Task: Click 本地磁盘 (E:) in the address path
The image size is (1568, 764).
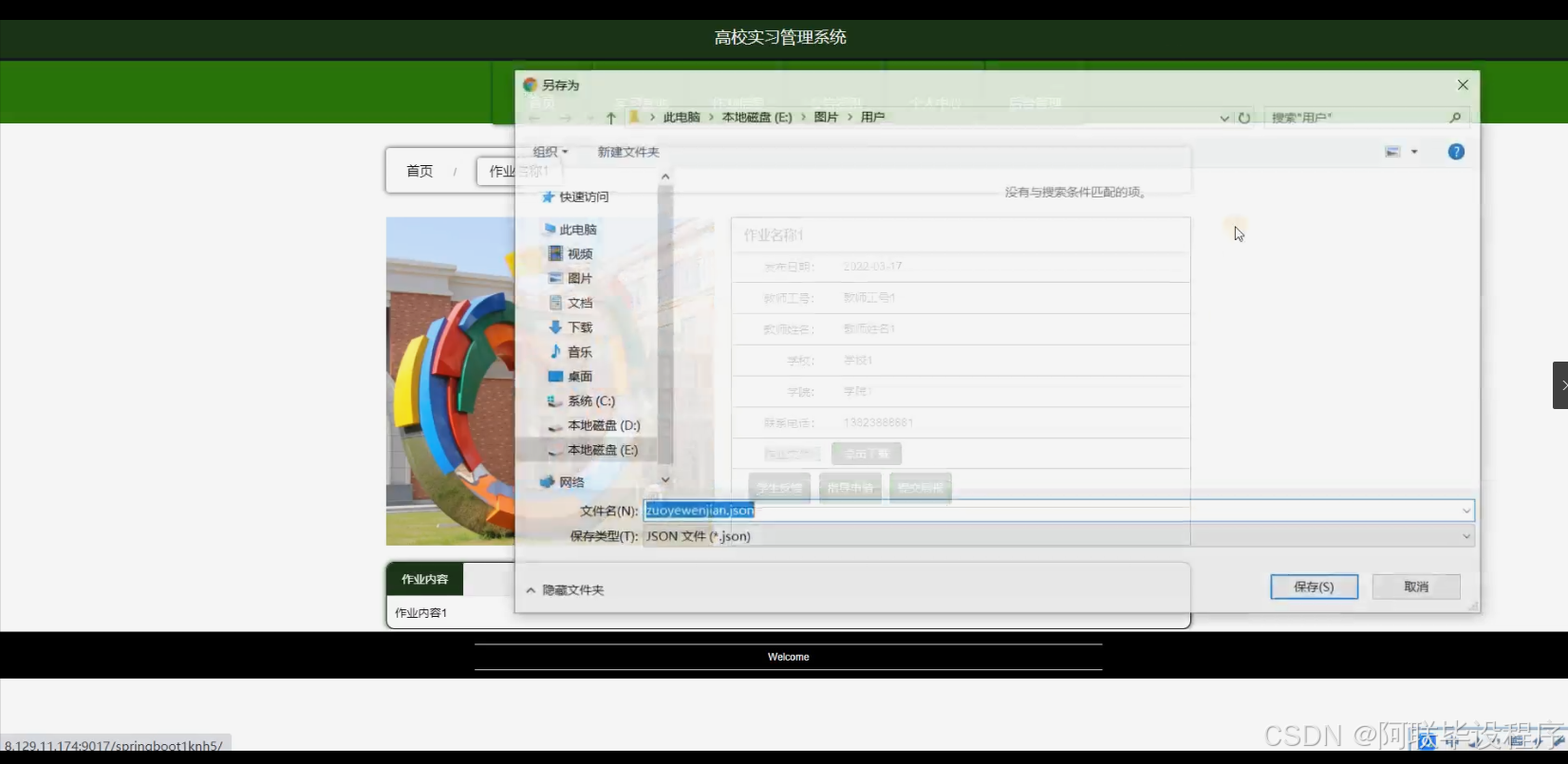Action: 756,117
